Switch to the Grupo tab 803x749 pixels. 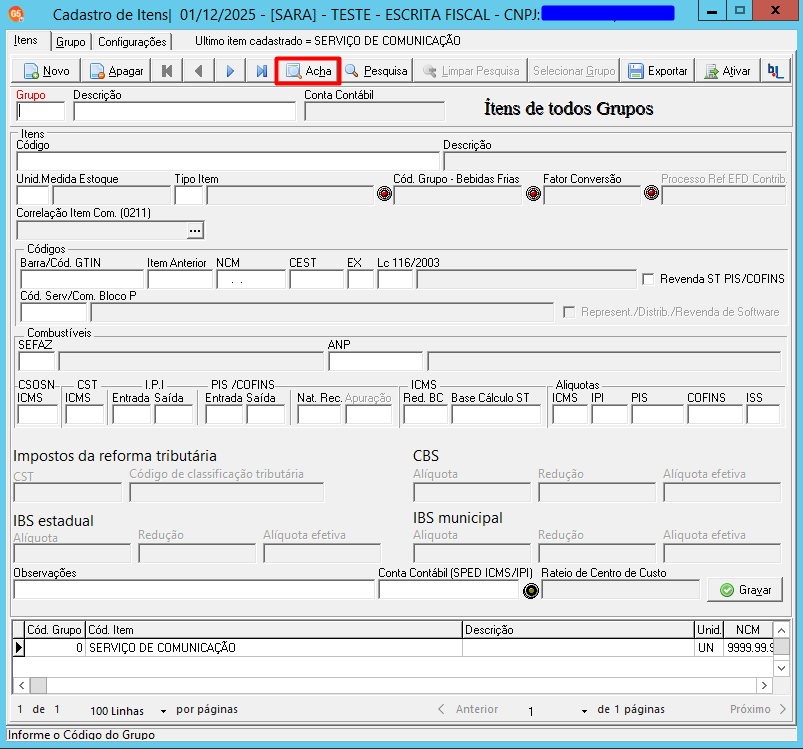pyautogui.click(x=71, y=41)
